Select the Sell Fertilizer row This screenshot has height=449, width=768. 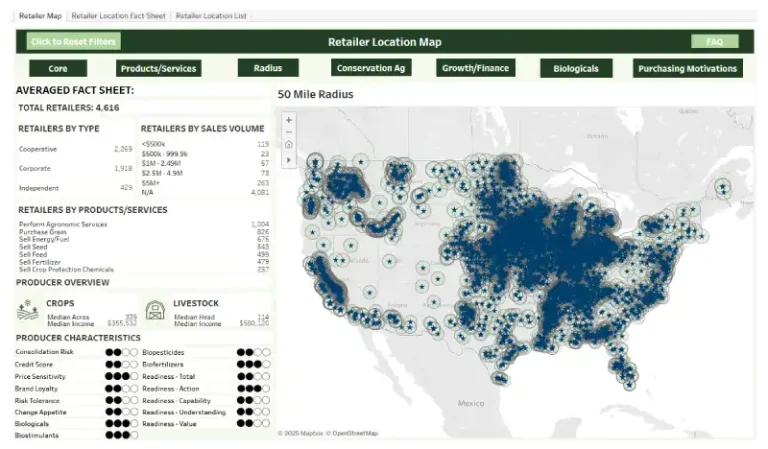pos(144,262)
